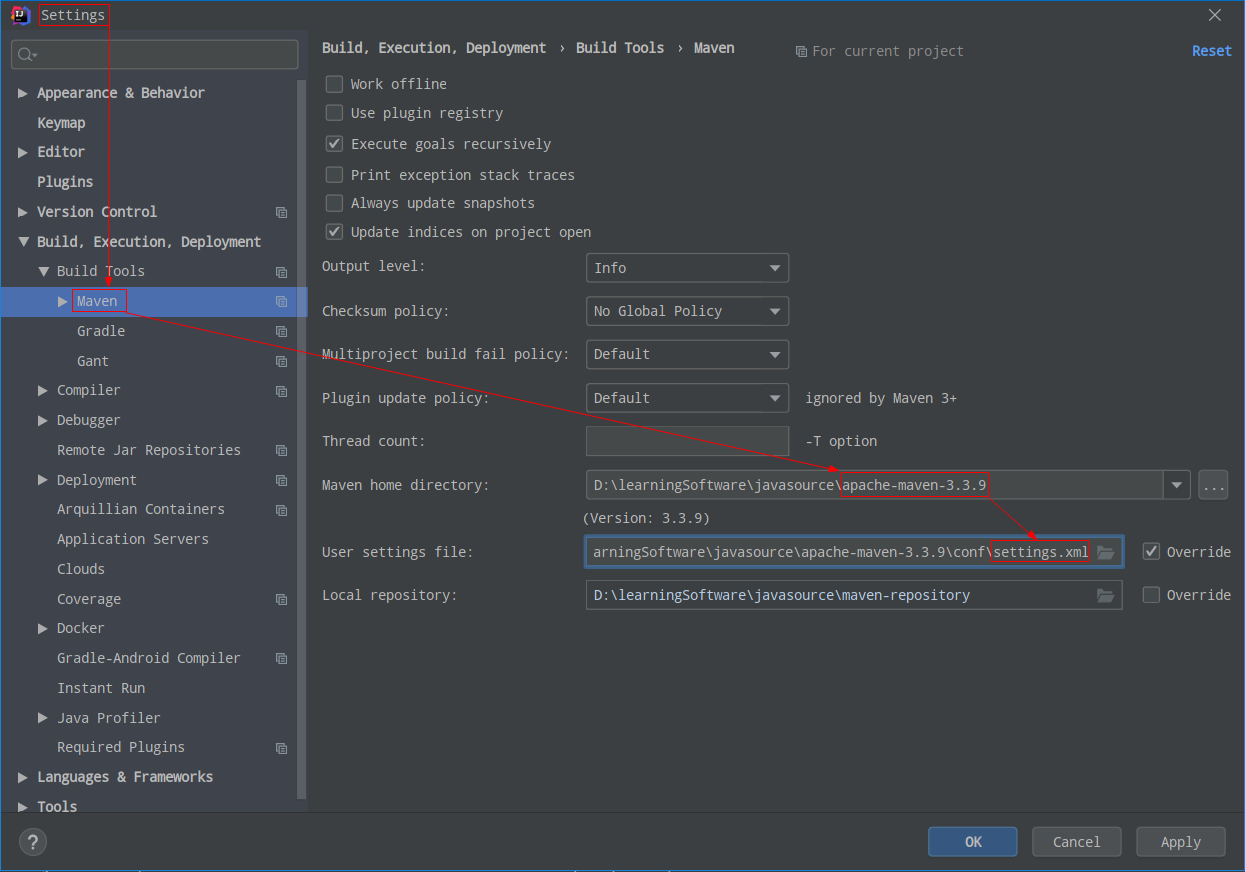
Task: Click the project-level icon beside Gradle-Android Compiler
Action: click(281, 659)
